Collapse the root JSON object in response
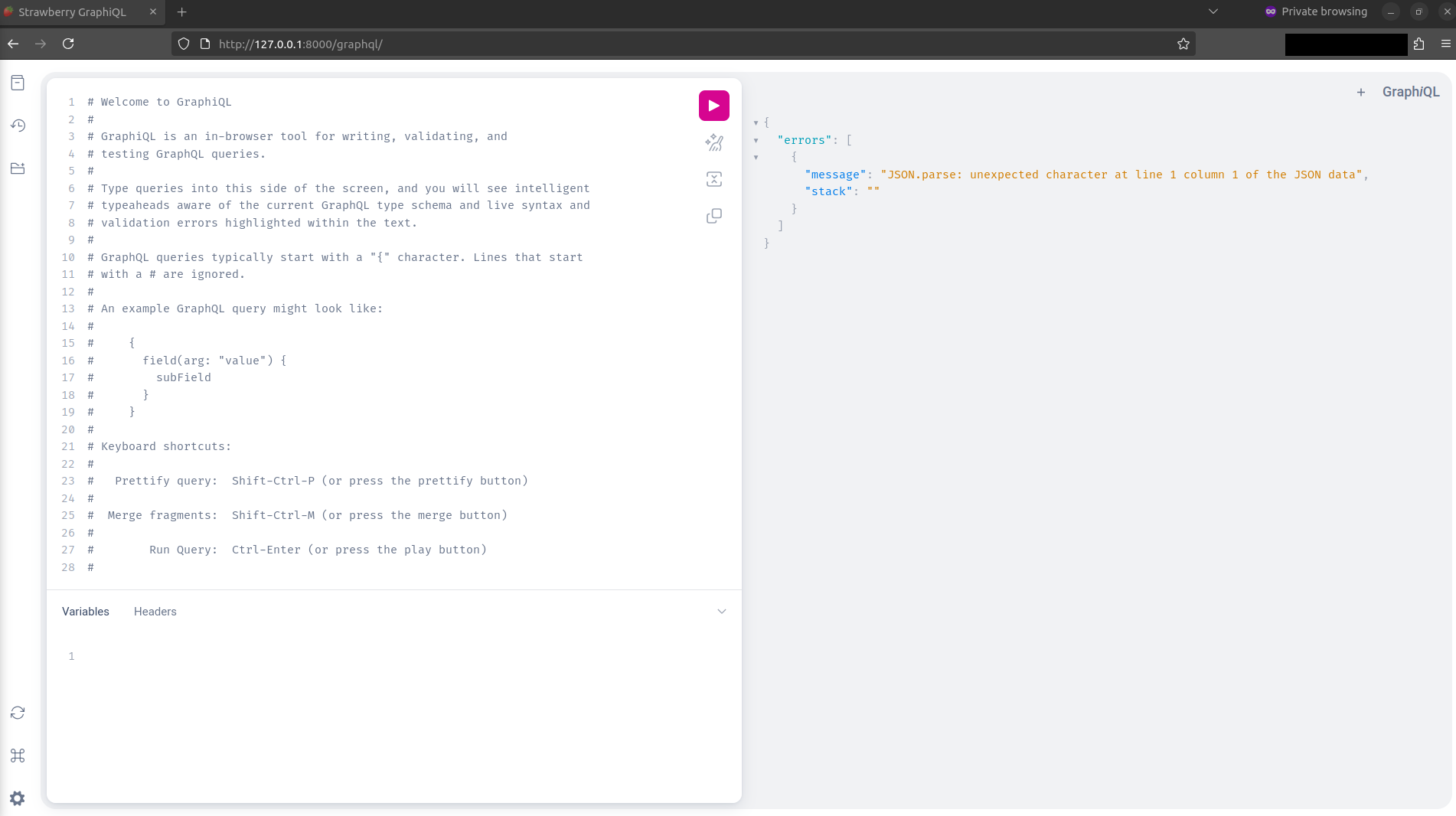1456x816 pixels. point(756,122)
